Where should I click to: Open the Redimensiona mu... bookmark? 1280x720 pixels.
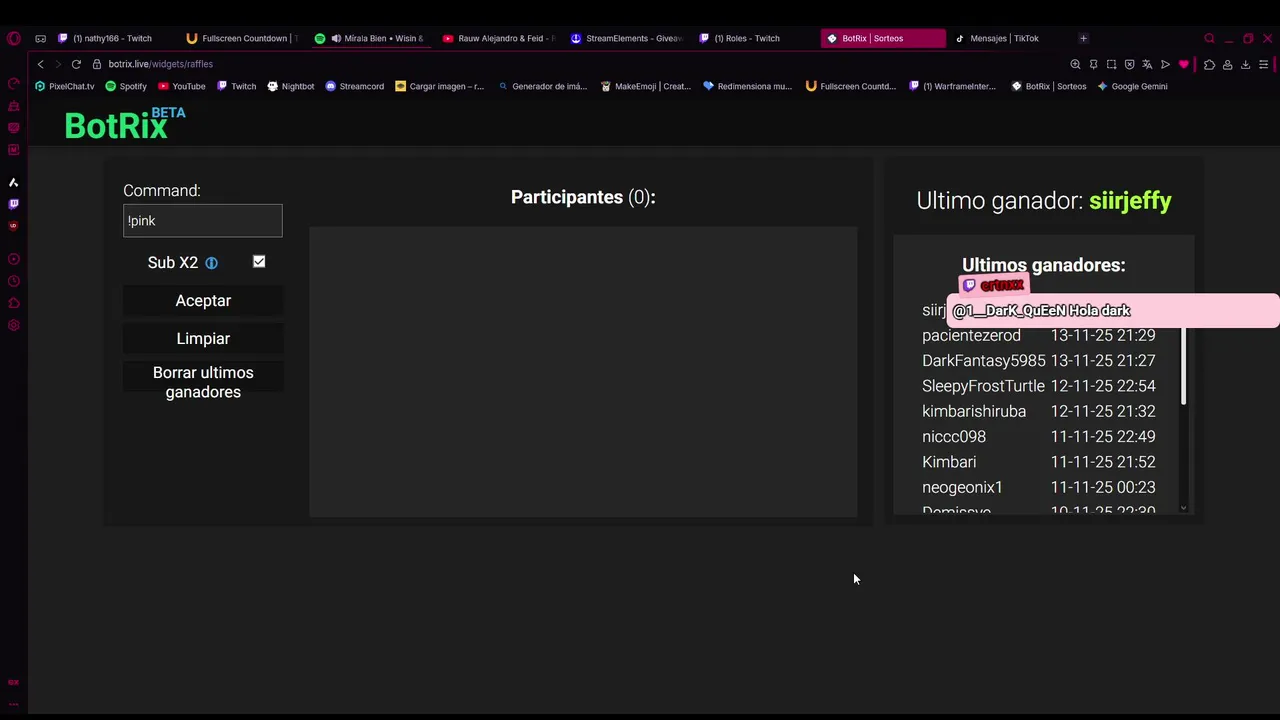(748, 86)
